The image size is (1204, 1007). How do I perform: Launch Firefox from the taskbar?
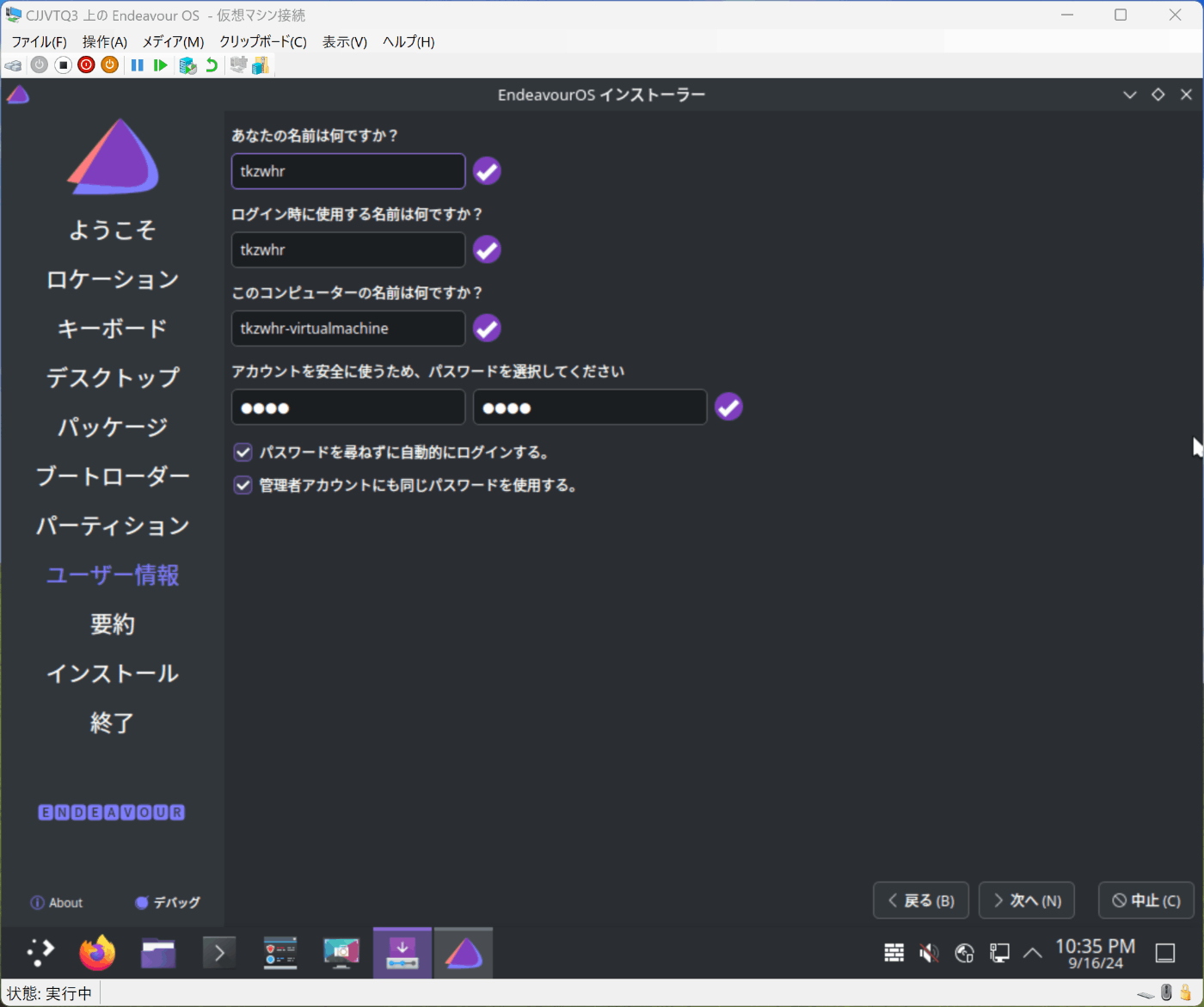[97, 953]
